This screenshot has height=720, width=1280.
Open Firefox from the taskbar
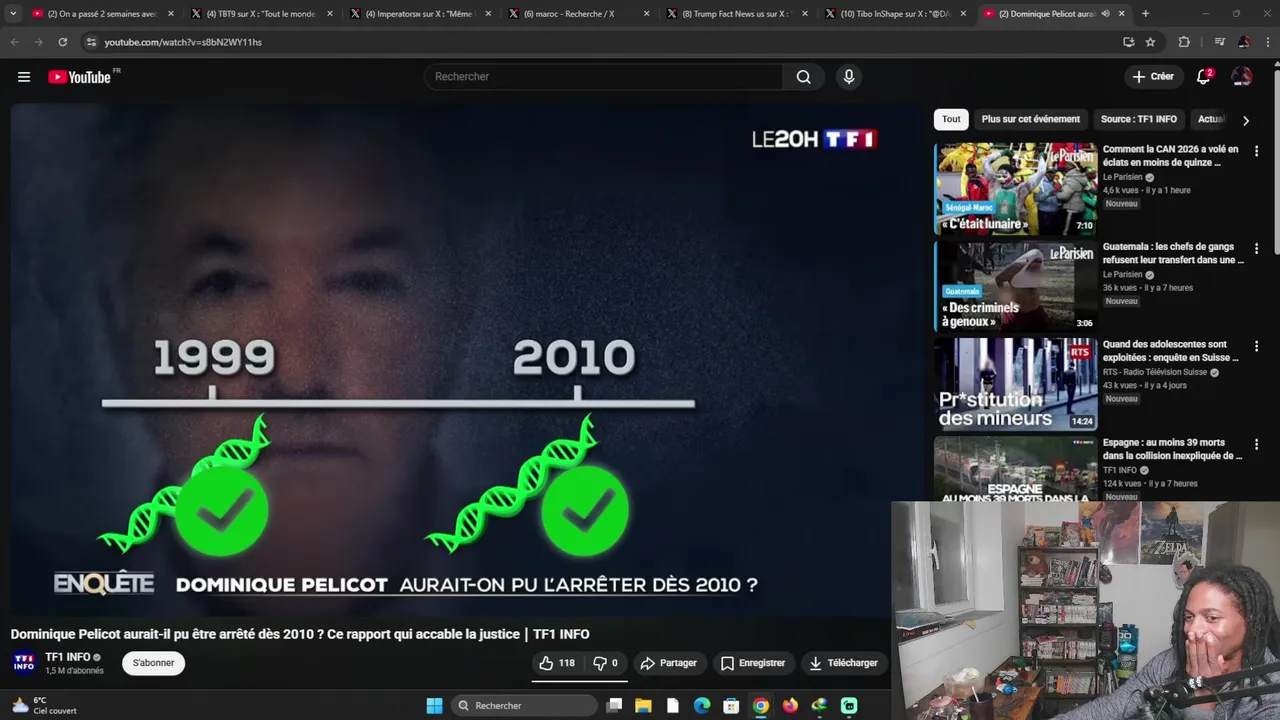pyautogui.click(x=790, y=706)
